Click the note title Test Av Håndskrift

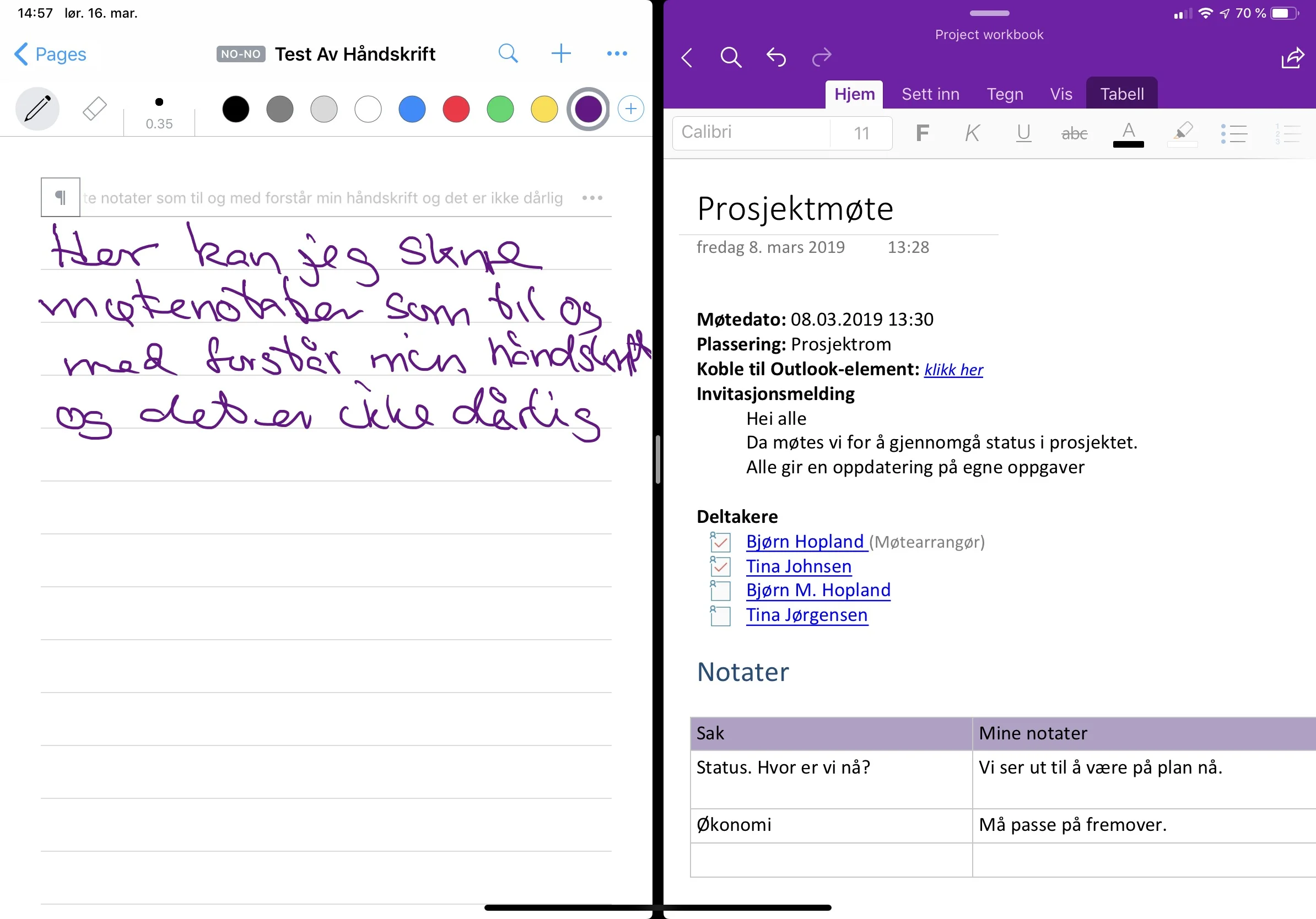(356, 53)
